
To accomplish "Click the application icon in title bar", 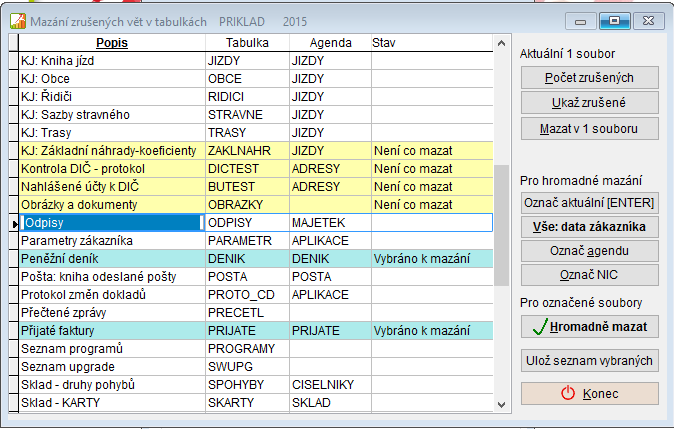I will (18, 21).
